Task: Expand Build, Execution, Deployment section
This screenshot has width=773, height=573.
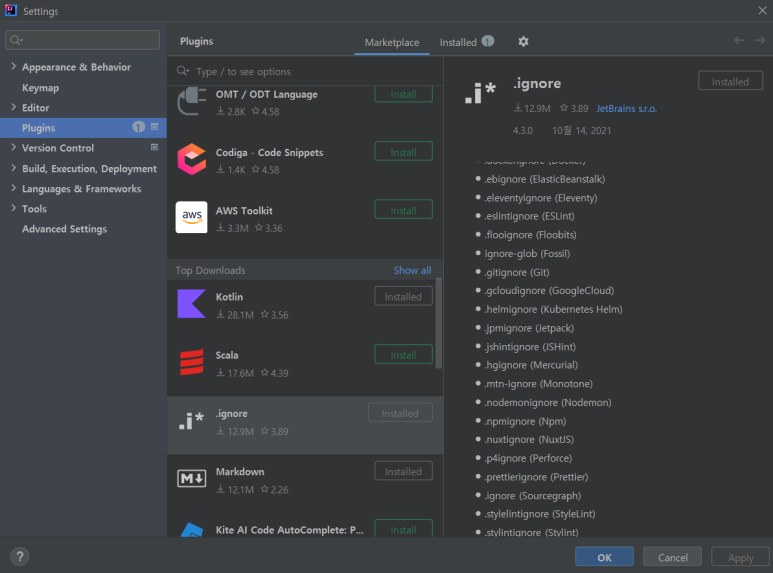Action: 13,168
